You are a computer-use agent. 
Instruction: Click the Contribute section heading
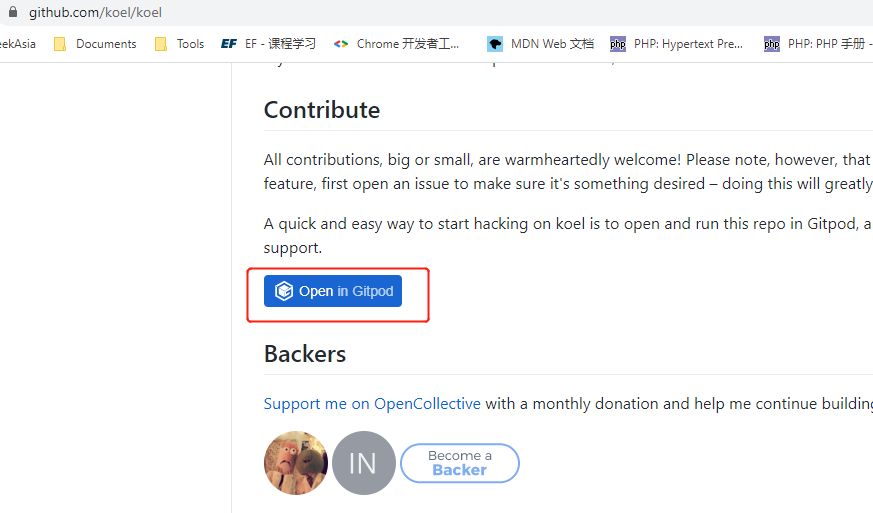pos(322,110)
